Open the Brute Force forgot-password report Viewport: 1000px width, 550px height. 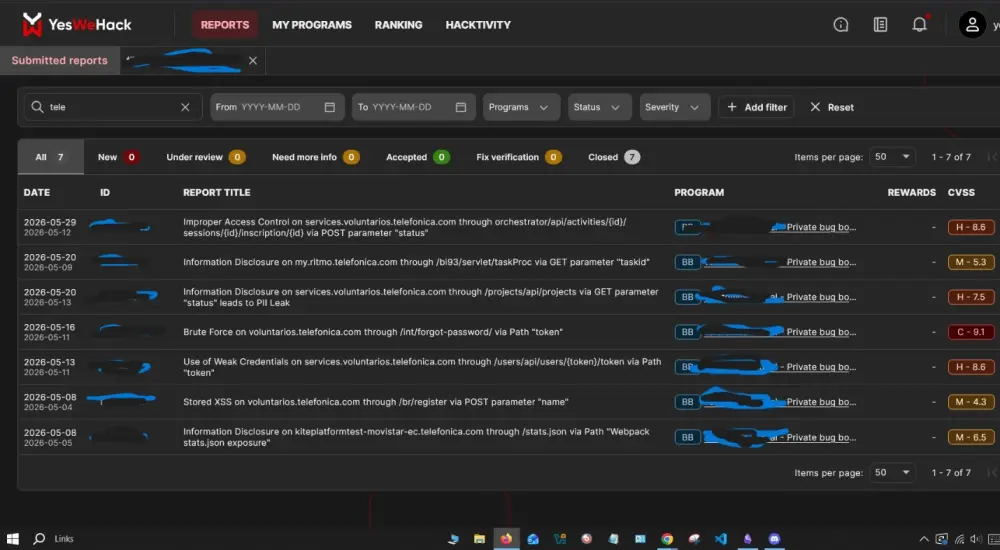[x=372, y=332]
